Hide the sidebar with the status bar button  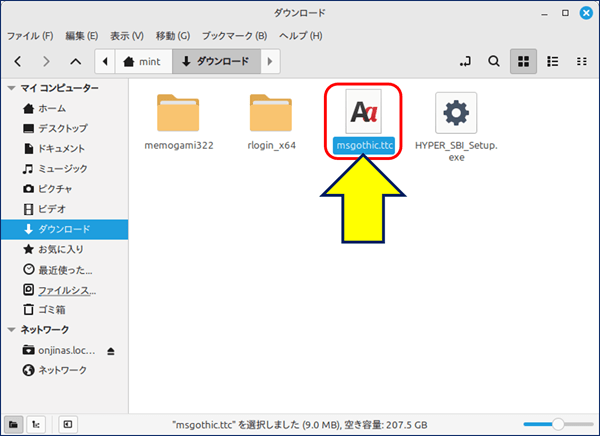tap(68, 424)
